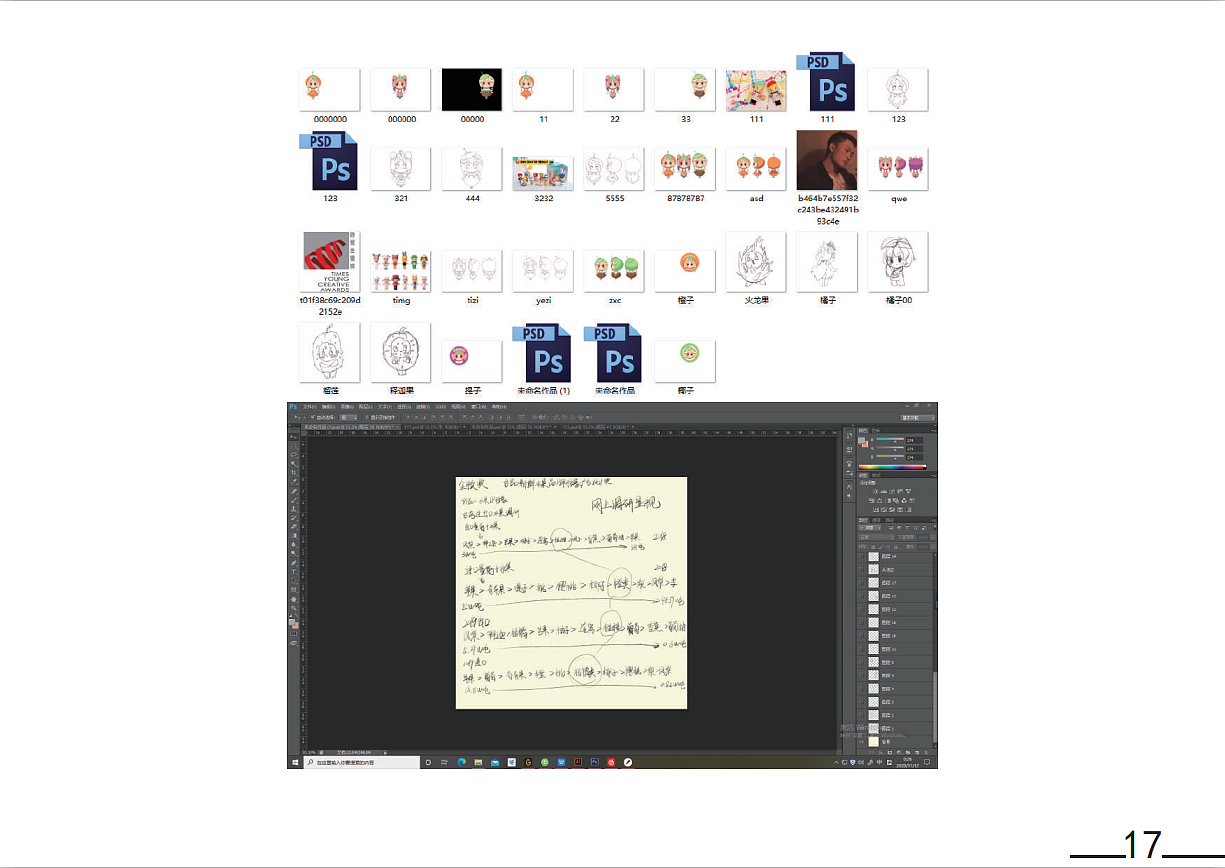The width and height of the screenshot is (1225, 868).
Task: Toggle visibility of 图层 14
Action: coord(861,557)
